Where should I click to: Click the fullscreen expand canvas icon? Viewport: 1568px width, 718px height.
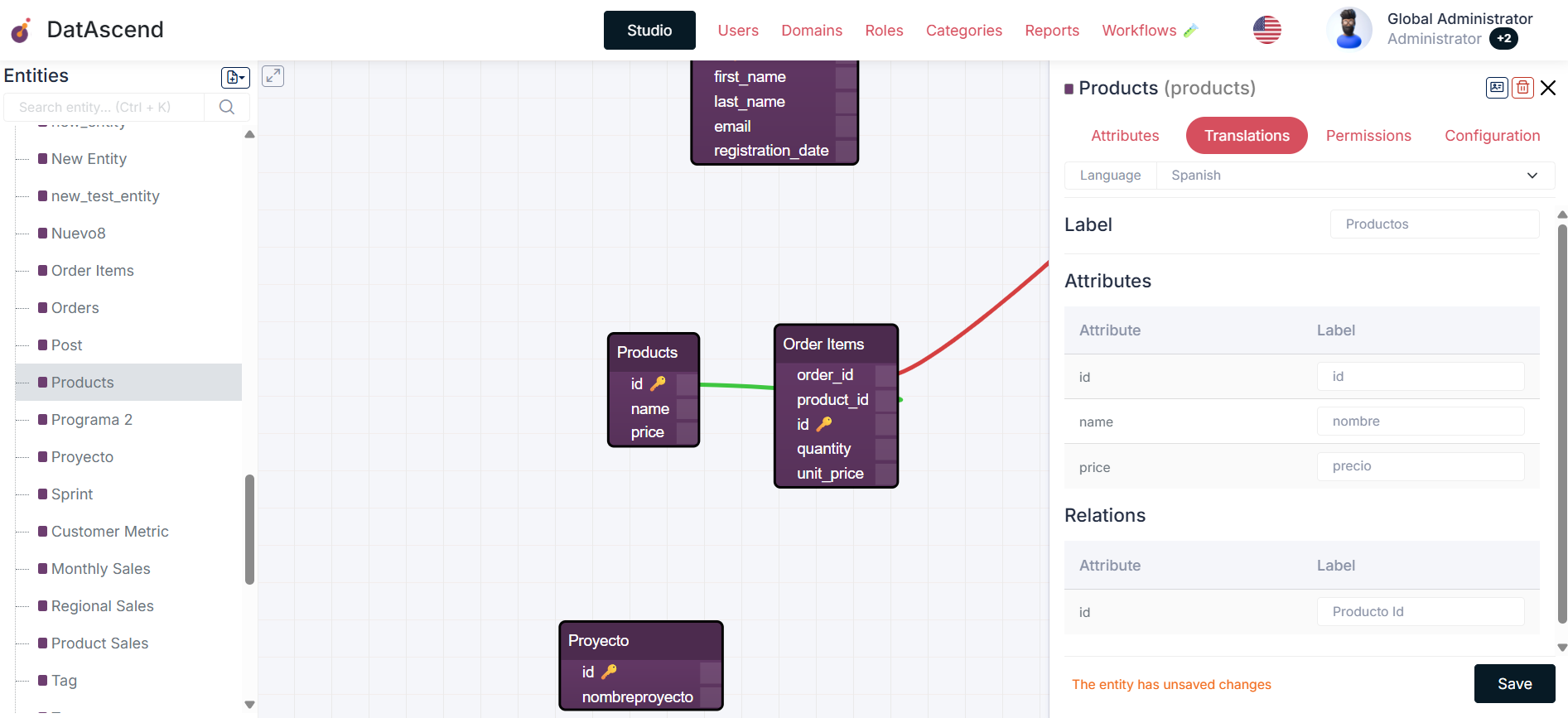click(x=273, y=76)
